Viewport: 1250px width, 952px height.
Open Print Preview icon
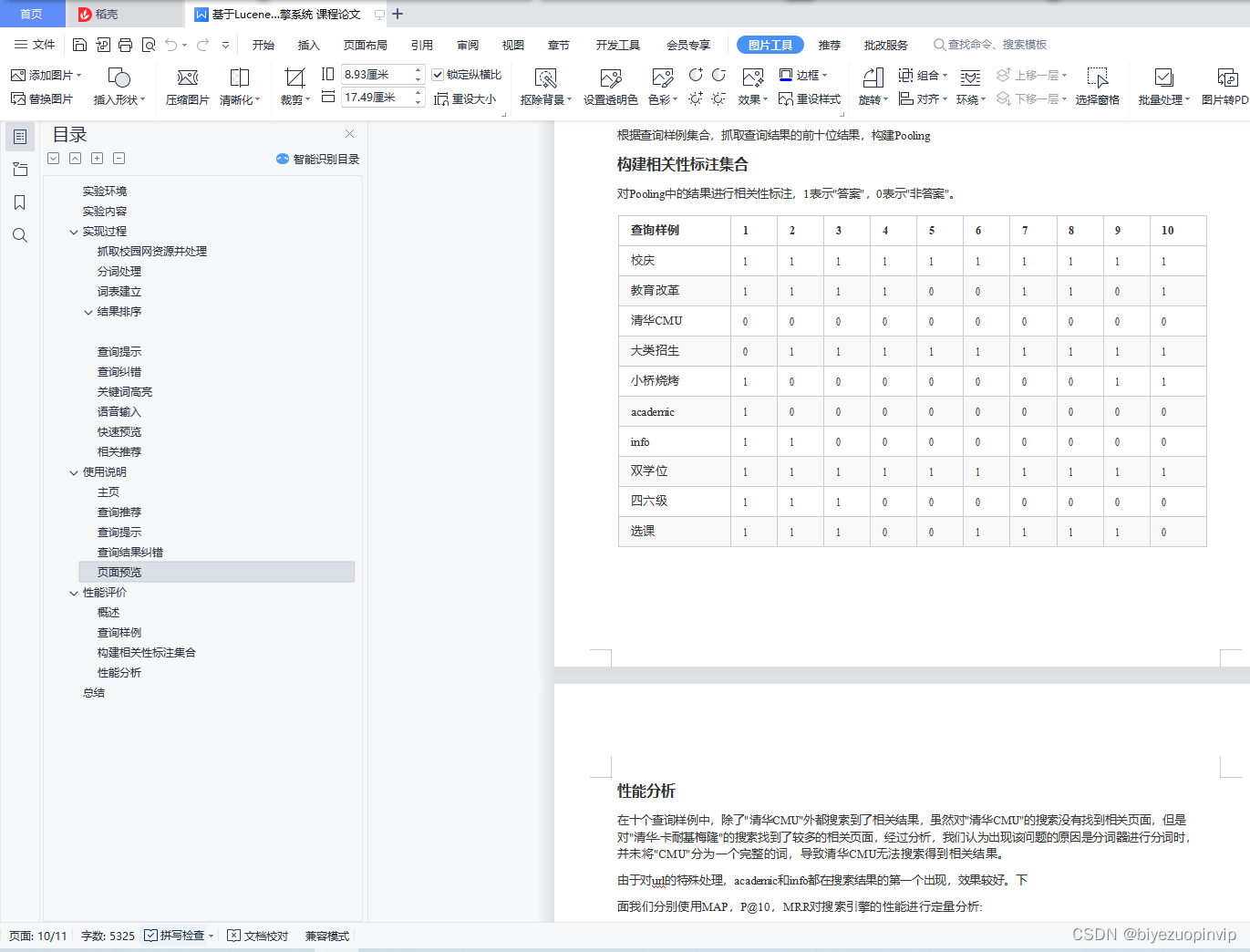pos(148,45)
